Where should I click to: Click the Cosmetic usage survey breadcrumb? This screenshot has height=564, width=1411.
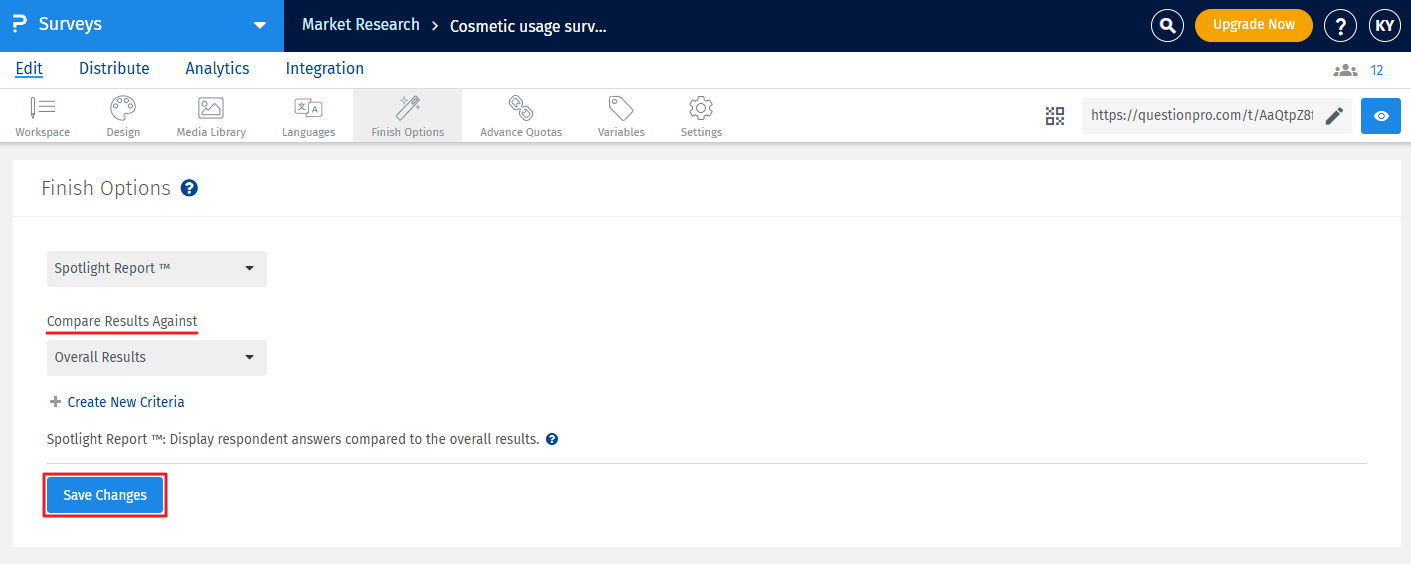click(528, 26)
